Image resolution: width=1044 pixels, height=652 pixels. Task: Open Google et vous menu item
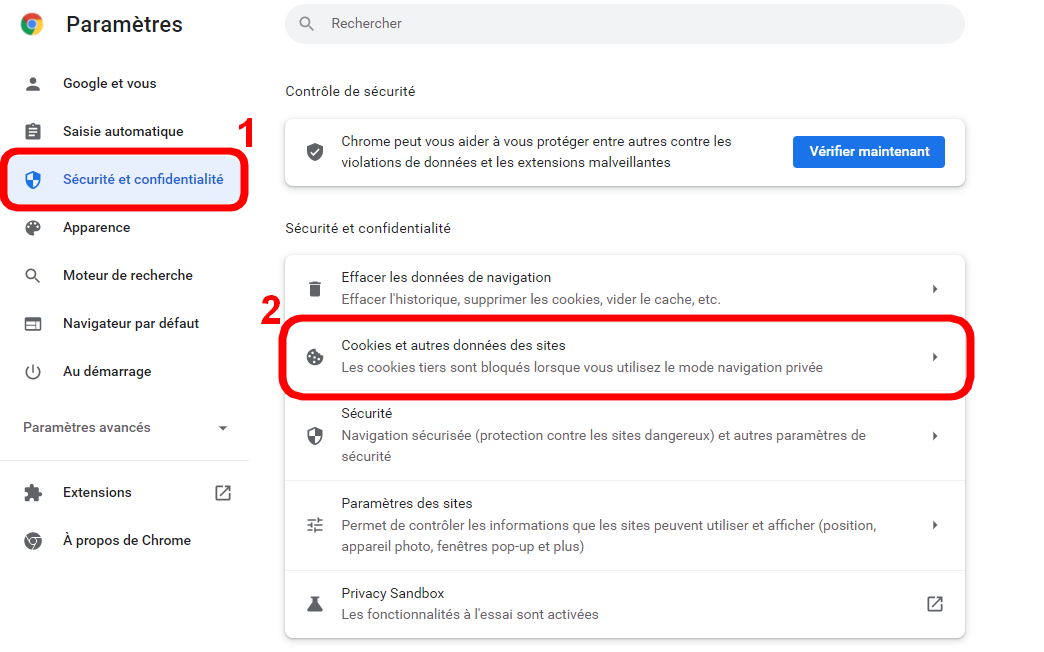109,84
